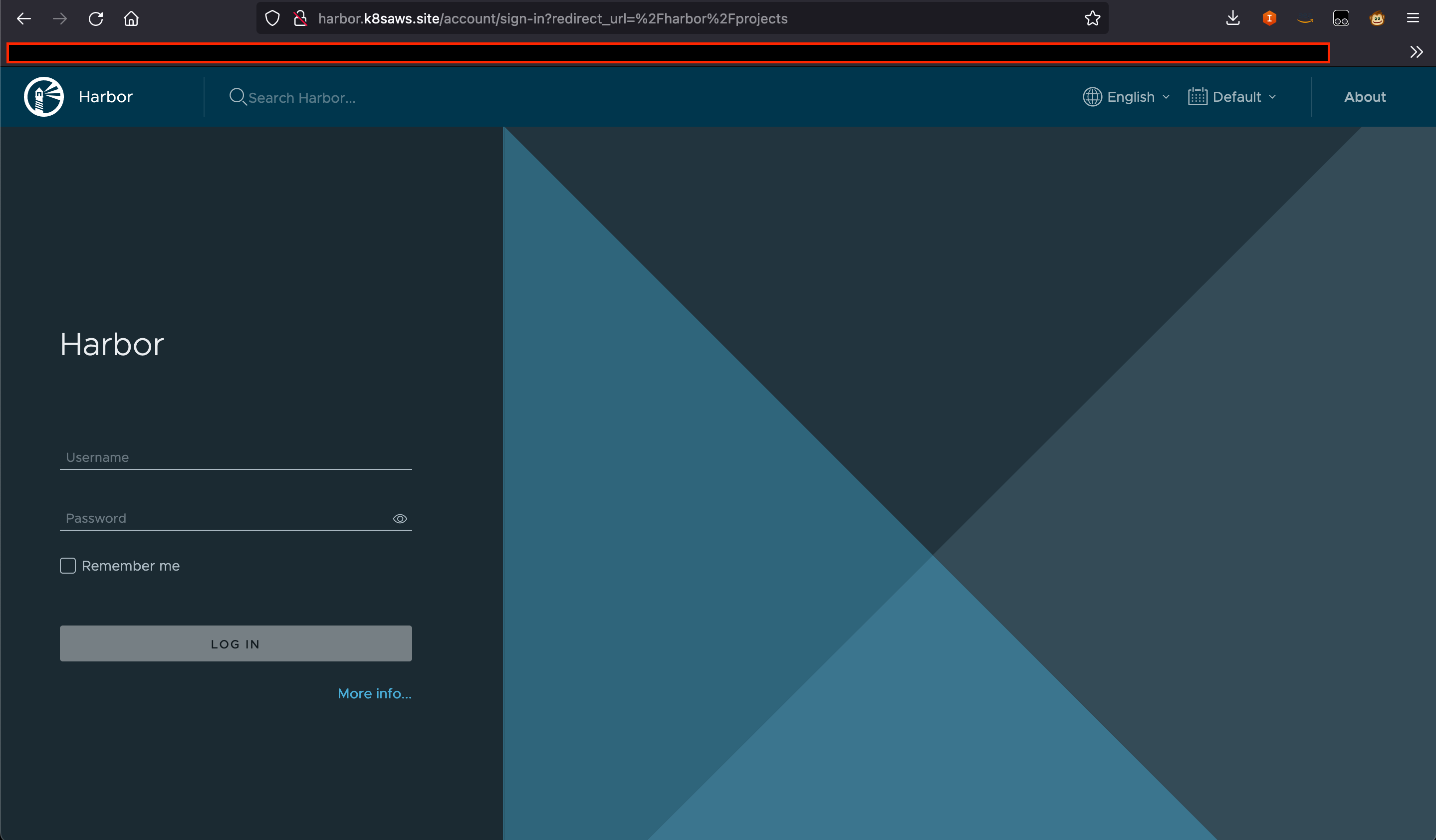Open the browser hamburger menu

click(x=1413, y=19)
